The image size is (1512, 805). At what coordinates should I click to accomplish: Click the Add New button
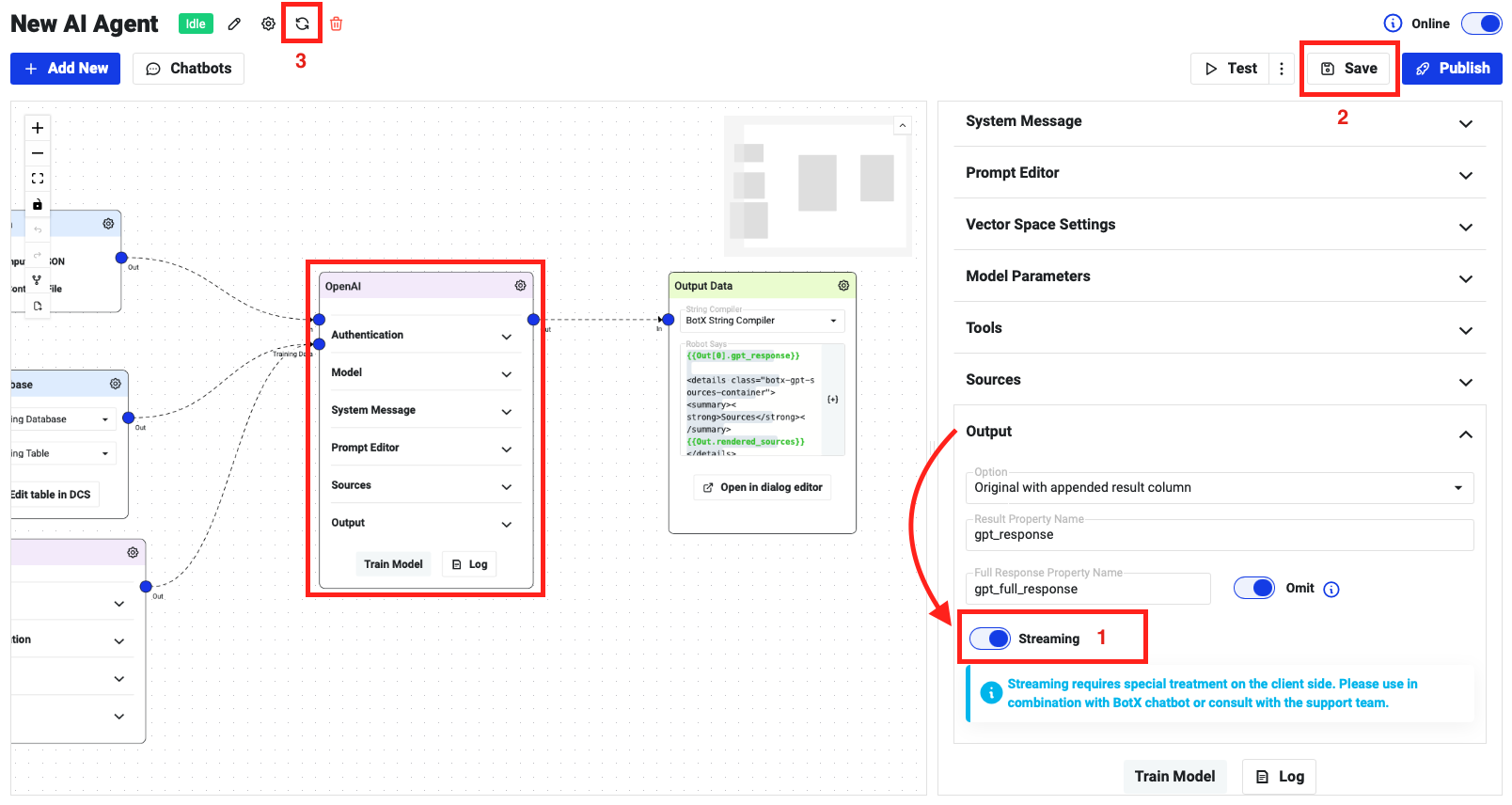coord(65,69)
